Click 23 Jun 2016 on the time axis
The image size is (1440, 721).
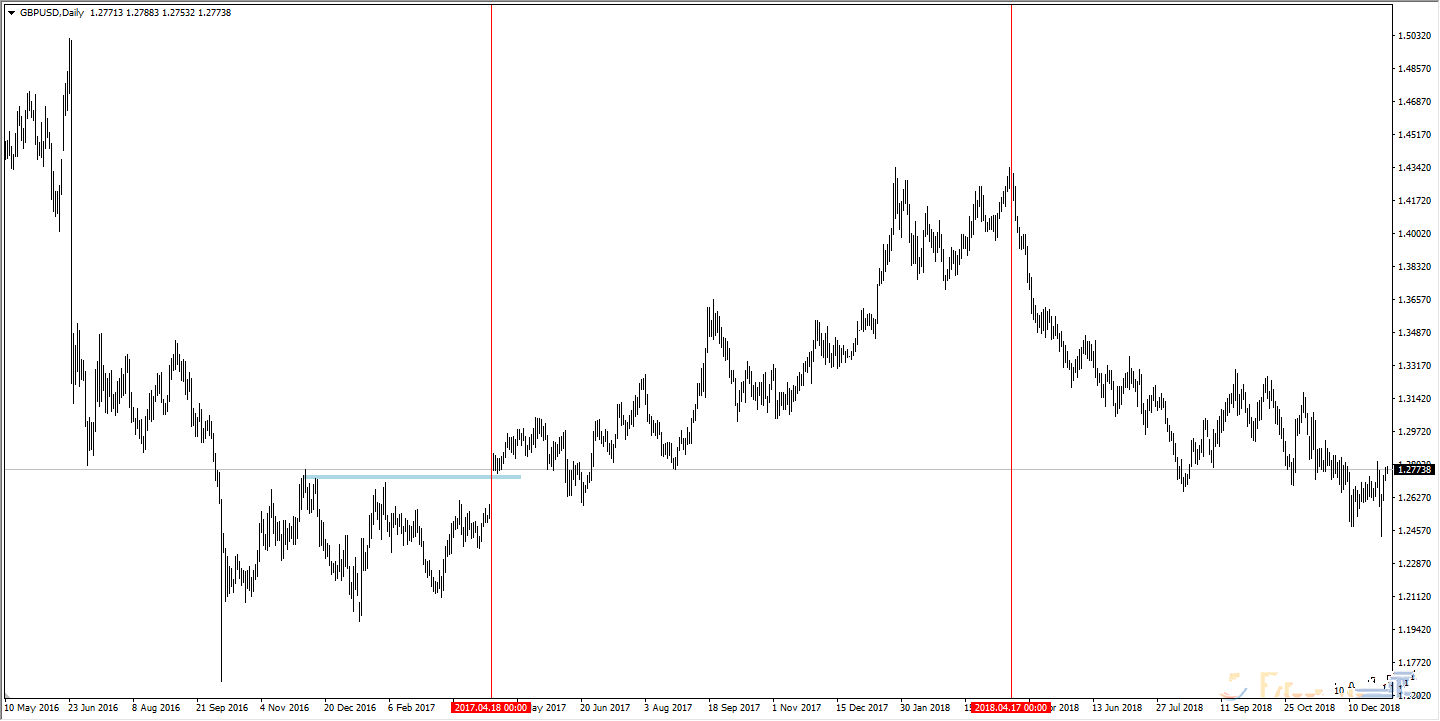click(93, 708)
